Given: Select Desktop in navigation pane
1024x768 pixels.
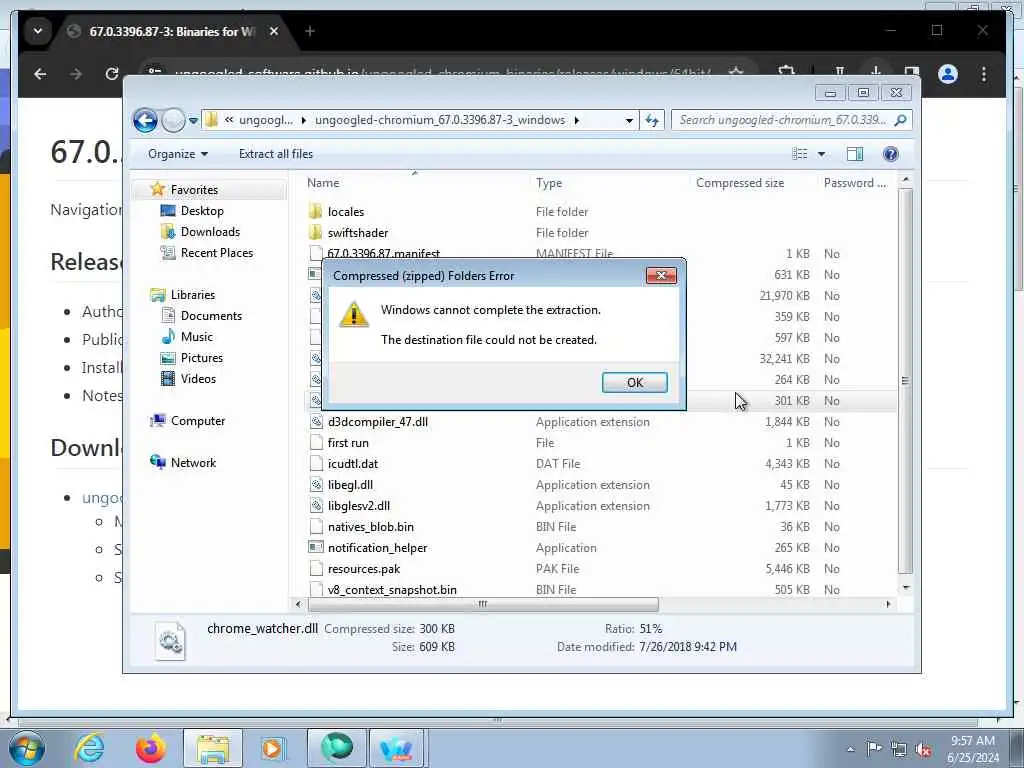Looking at the screenshot, I should click(x=202, y=211).
